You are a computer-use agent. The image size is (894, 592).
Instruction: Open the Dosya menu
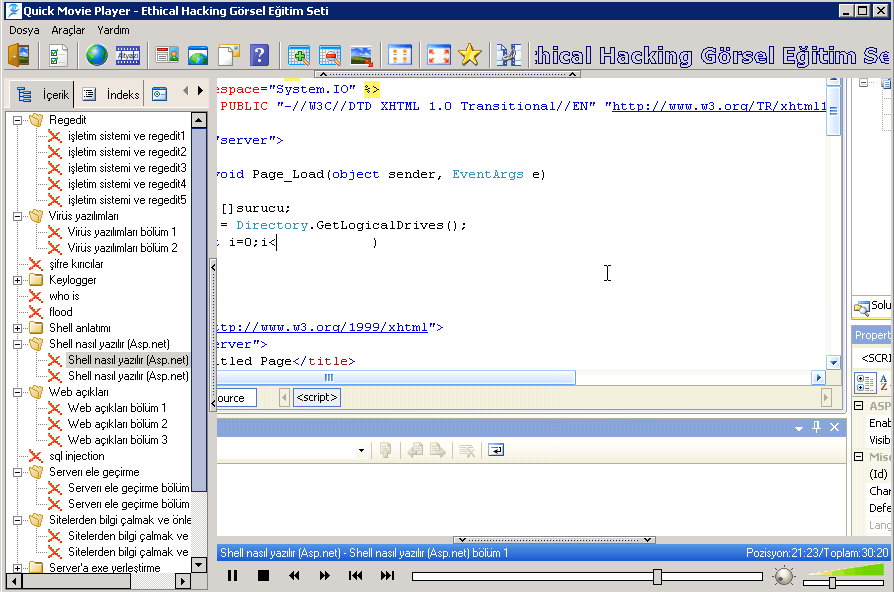click(24, 30)
